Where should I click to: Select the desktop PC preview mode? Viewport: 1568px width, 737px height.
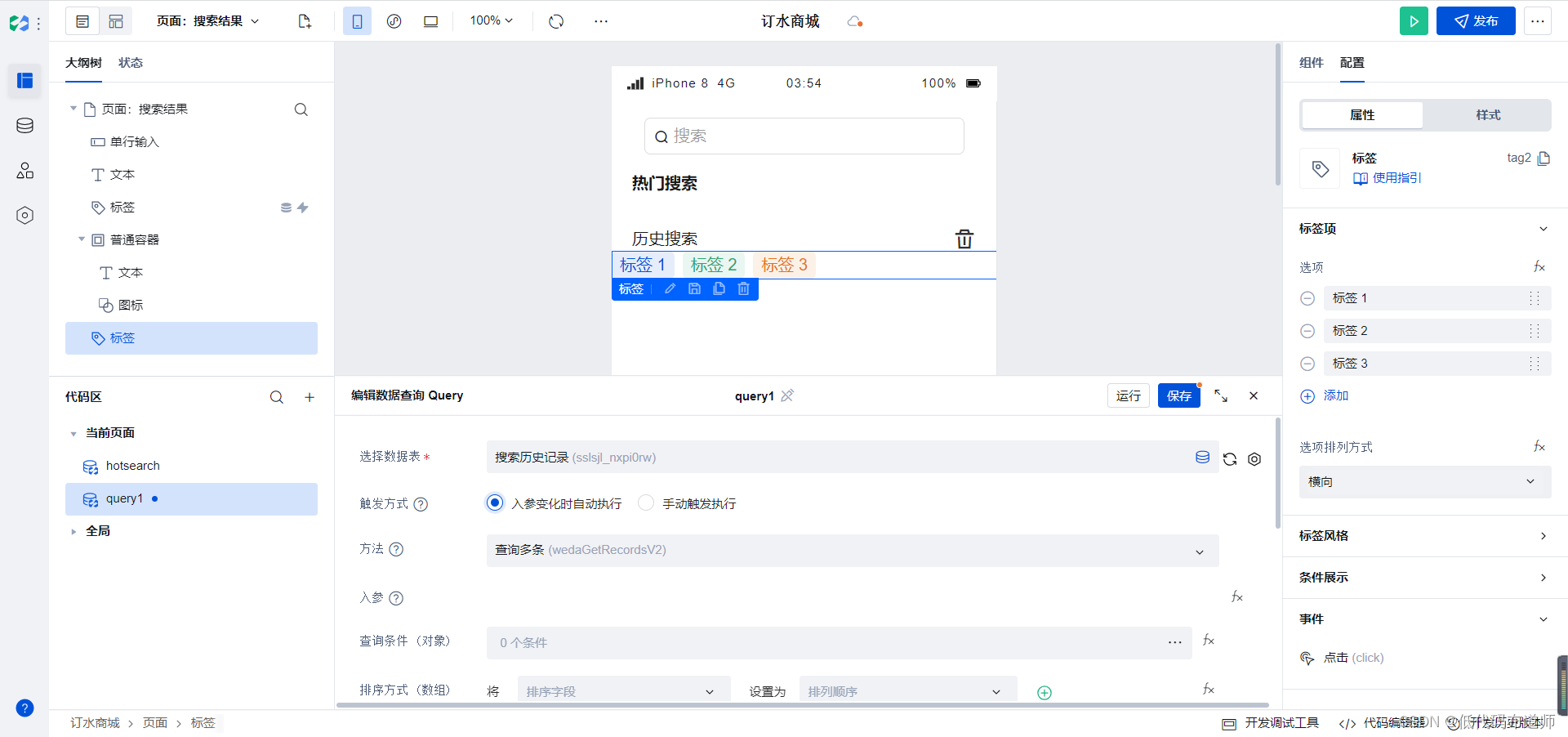tap(430, 21)
